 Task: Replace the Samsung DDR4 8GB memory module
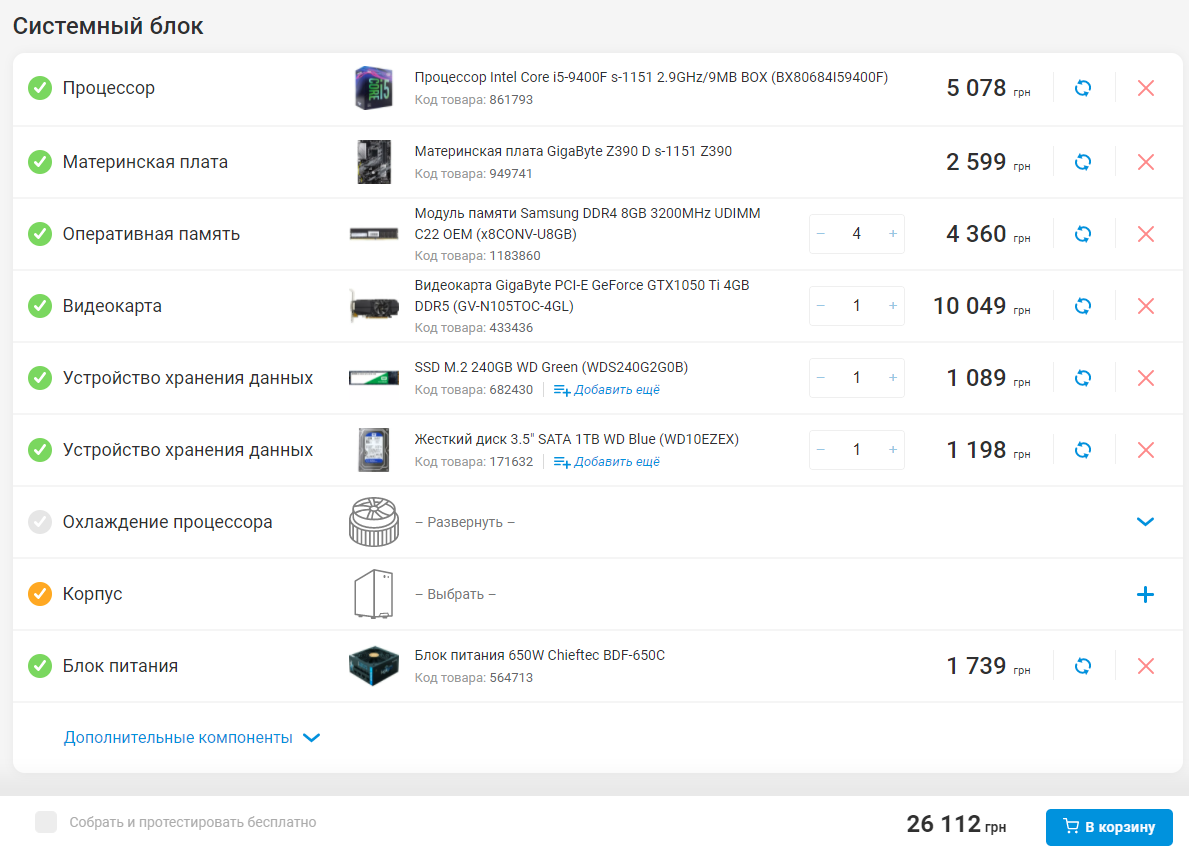[1083, 234]
